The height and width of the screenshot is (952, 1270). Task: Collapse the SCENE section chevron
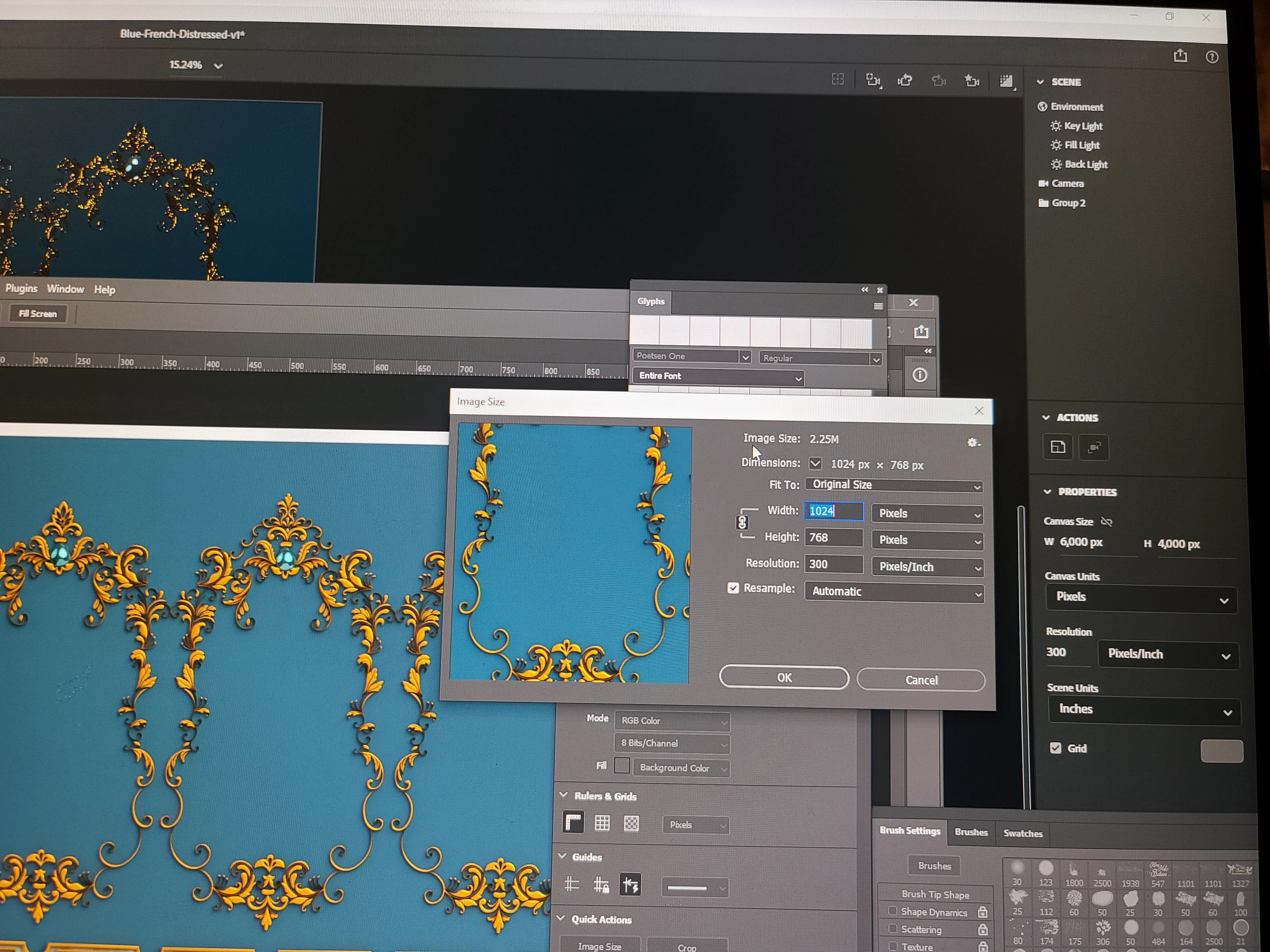pos(1040,82)
